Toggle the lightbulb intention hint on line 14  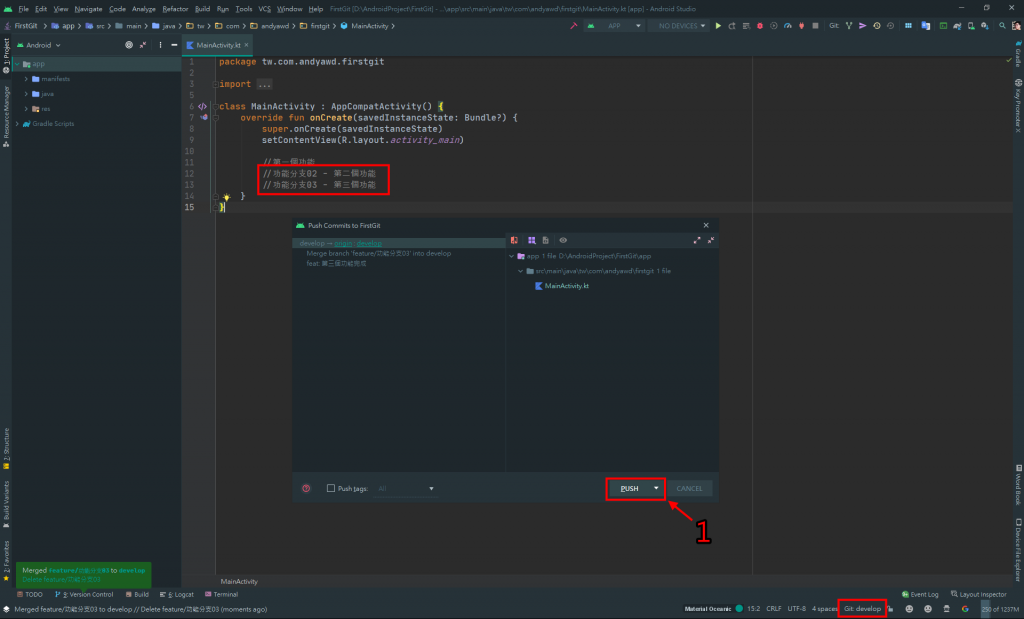tap(227, 197)
